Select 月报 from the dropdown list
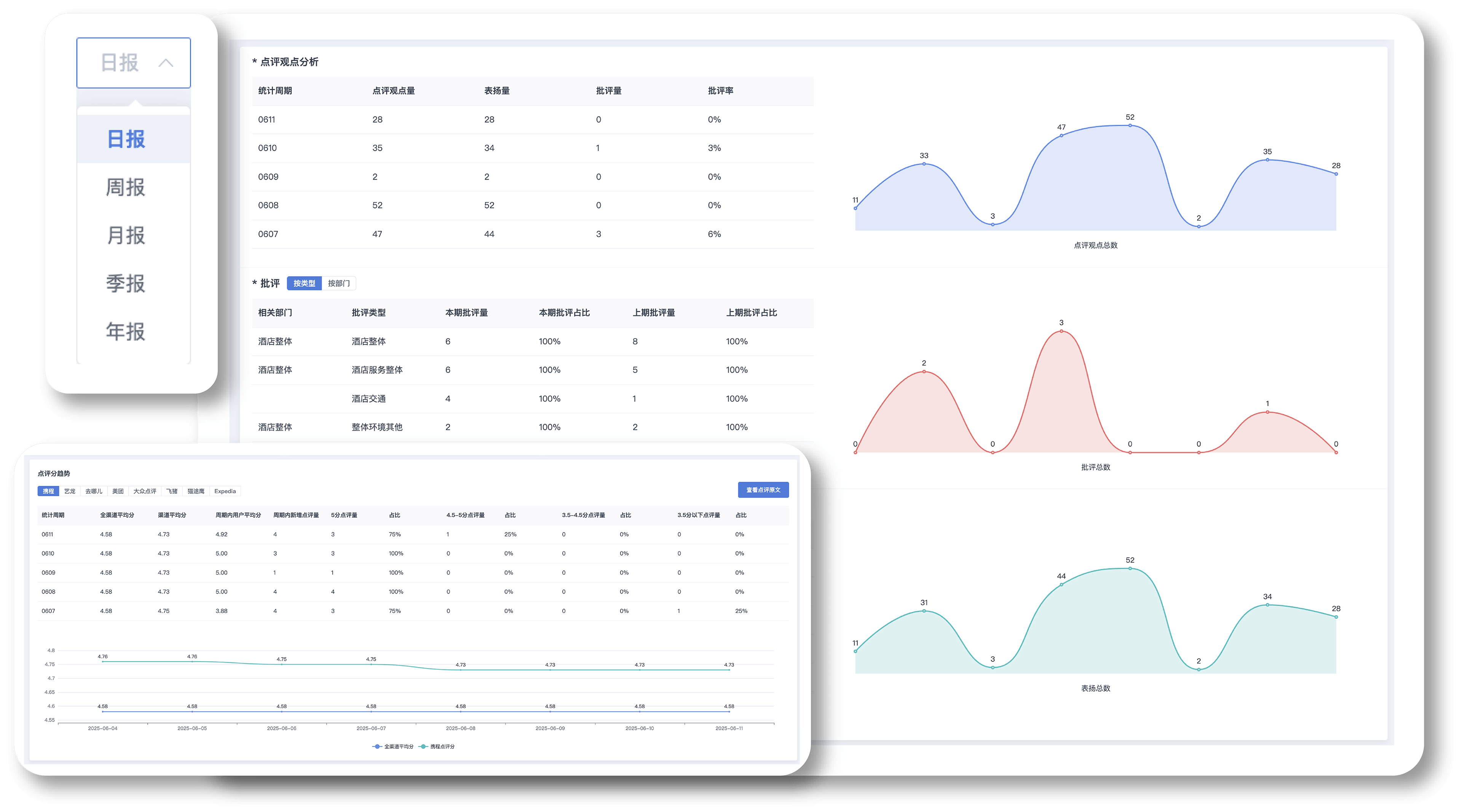The width and height of the screenshot is (1462, 812). (x=126, y=235)
